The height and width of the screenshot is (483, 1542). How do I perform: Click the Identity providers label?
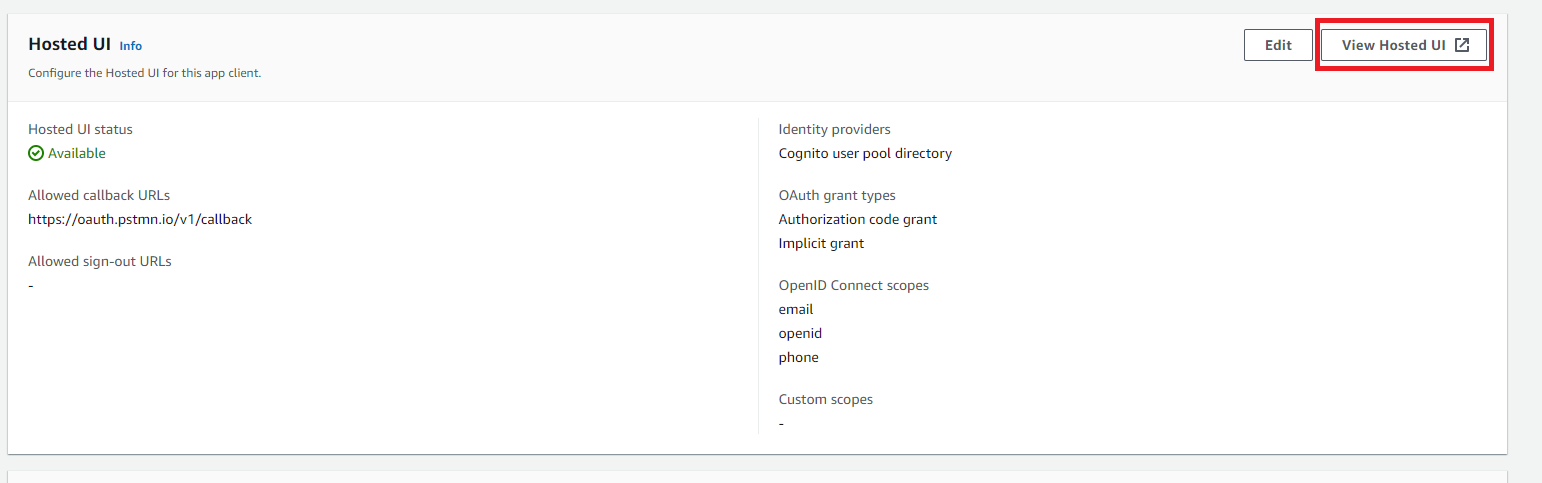[x=834, y=129]
